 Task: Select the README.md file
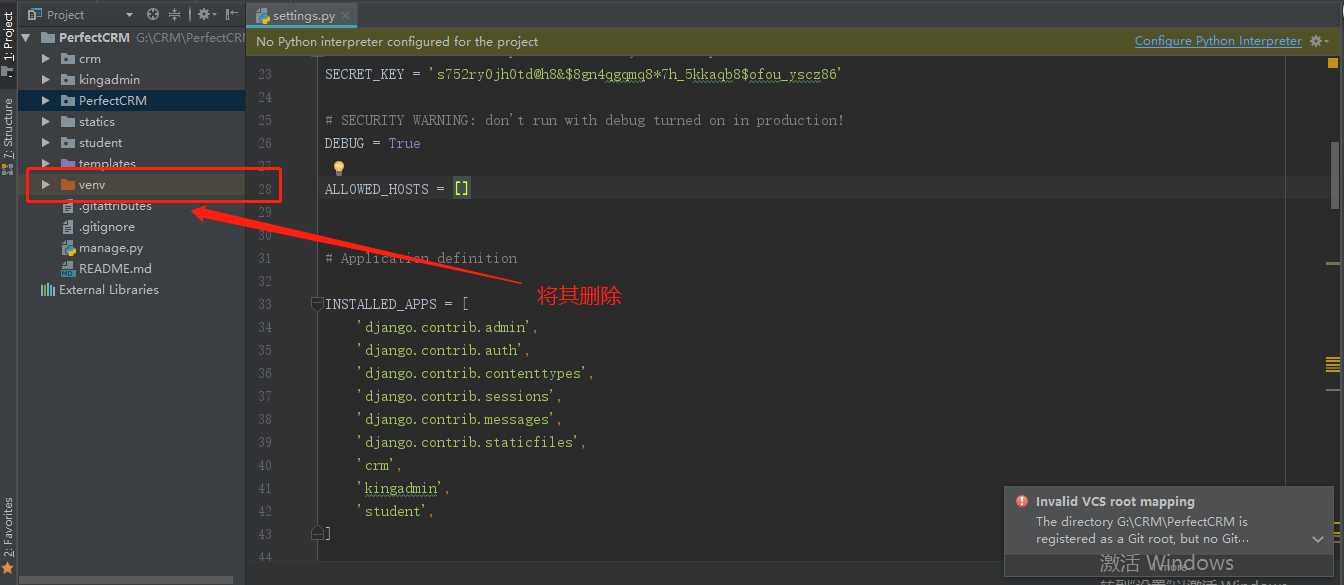(115, 269)
